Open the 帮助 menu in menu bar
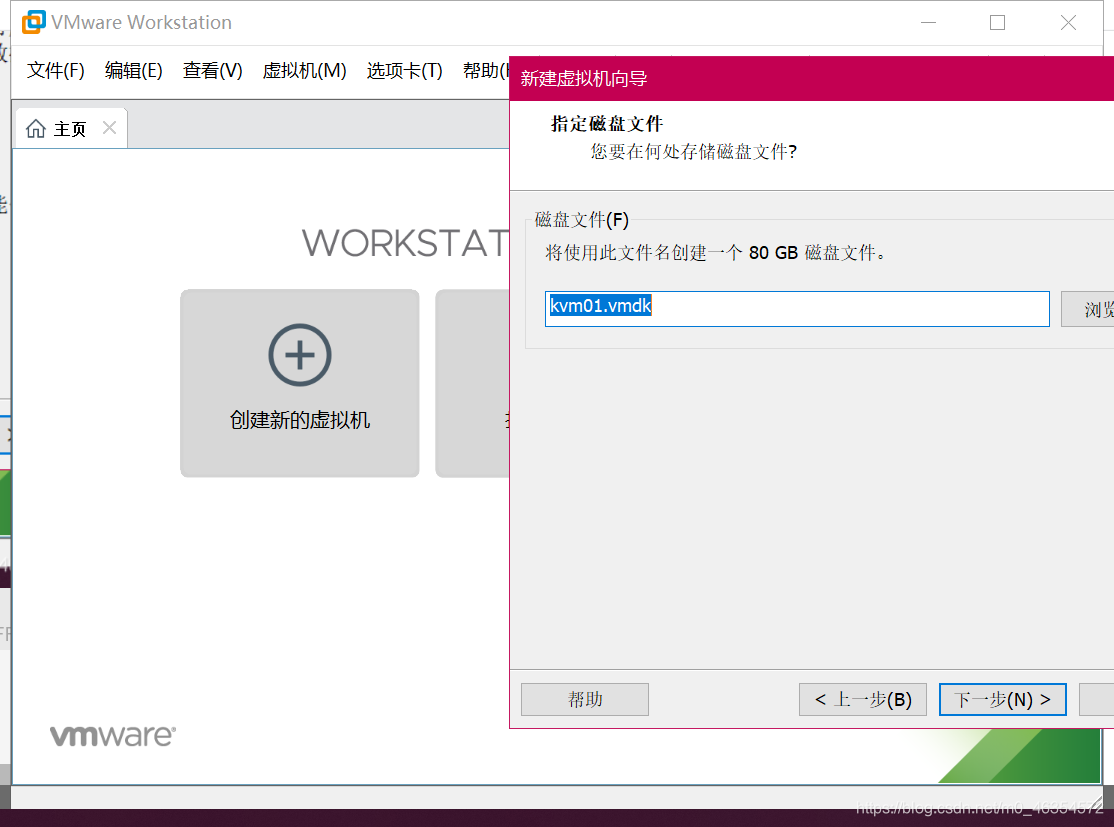Viewport: 1114px width, 827px height. (486, 70)
